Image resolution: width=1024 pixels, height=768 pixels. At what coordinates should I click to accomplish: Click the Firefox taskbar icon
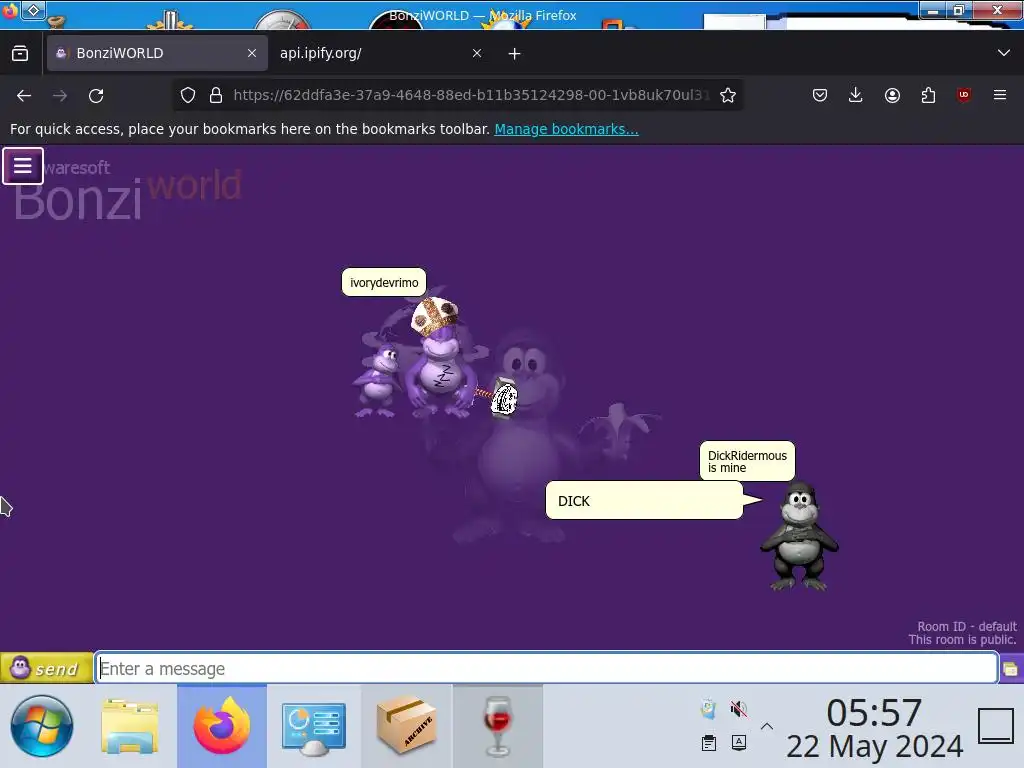222,726
